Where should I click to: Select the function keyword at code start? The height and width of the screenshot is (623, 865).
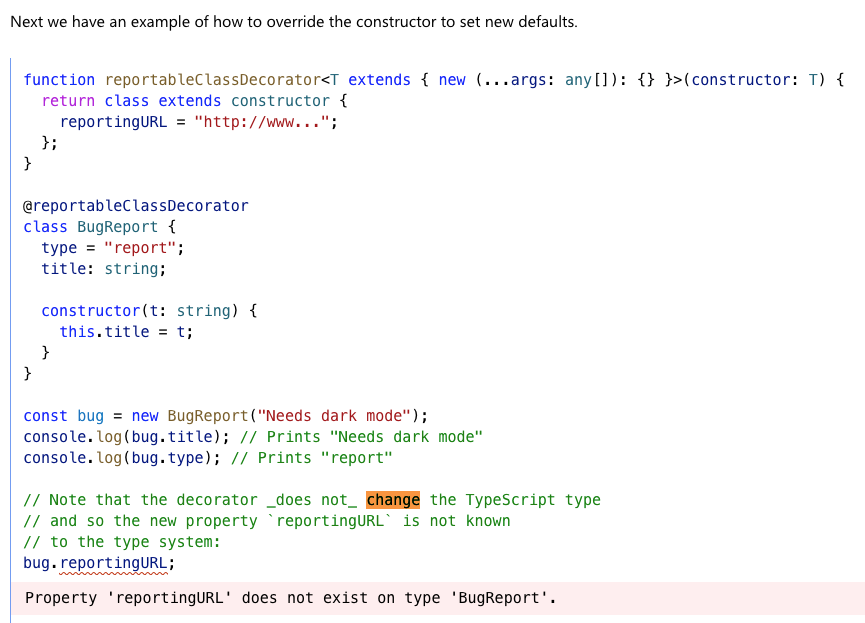[x=59, y=79]
